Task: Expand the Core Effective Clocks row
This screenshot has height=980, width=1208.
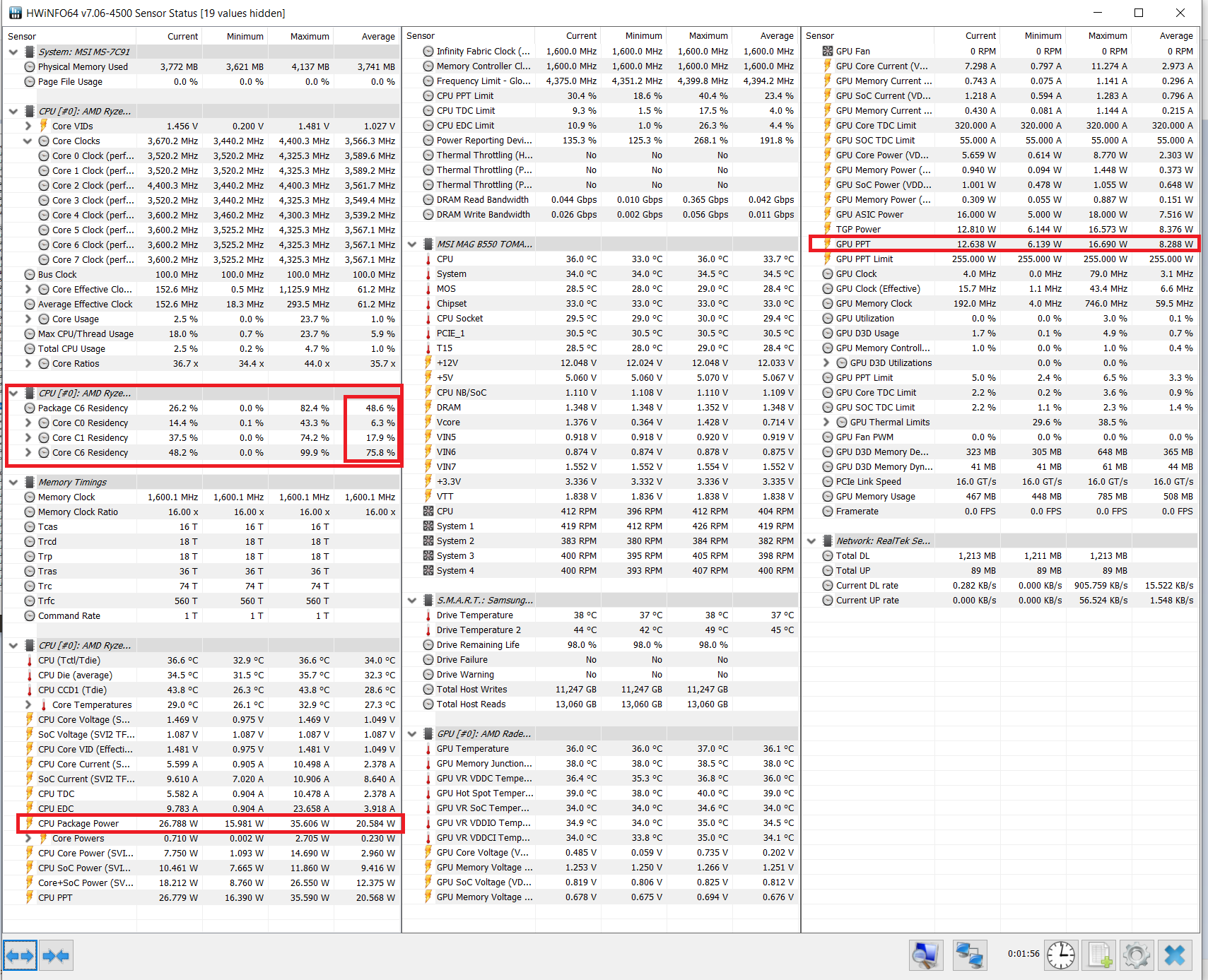Action: 28,289
